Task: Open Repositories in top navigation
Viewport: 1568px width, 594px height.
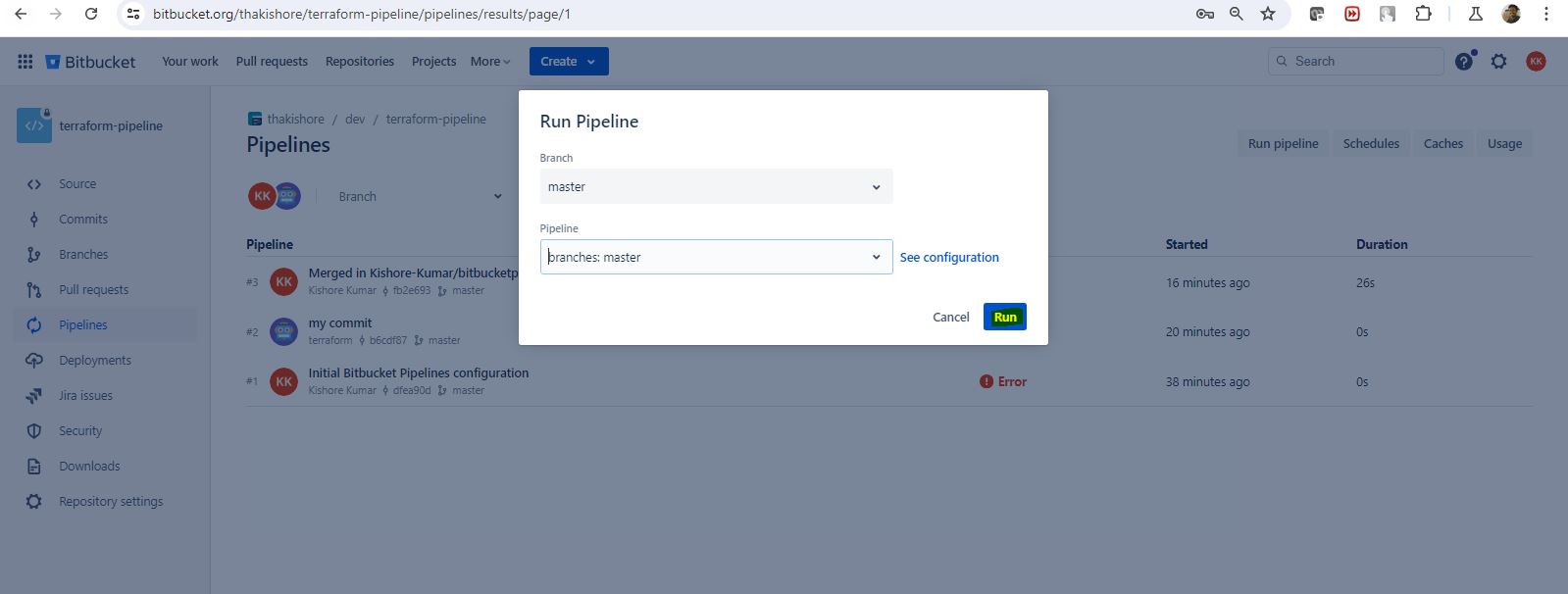Action: [x=359, y=61]
